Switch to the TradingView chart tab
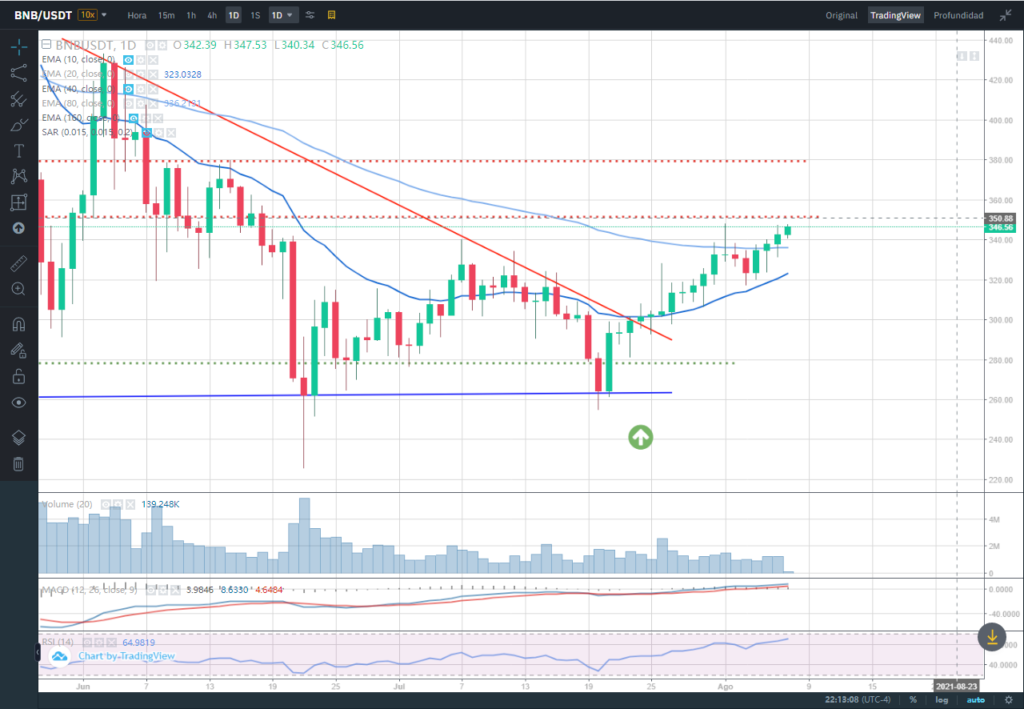The width and height of the screenshot is (1024, 709). 895,15
